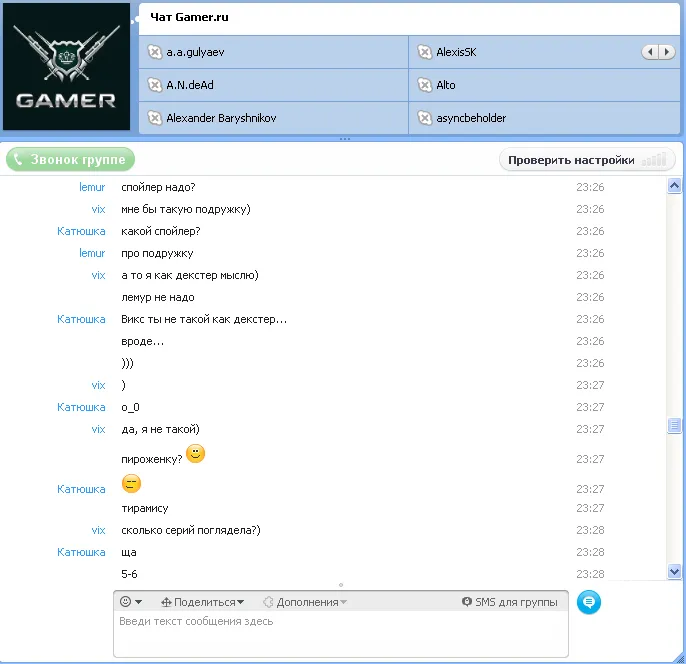This screenshot has height=664, width=686.
Task: Click the Чат Gamer.ru conversation title
Action: point(189,17)
